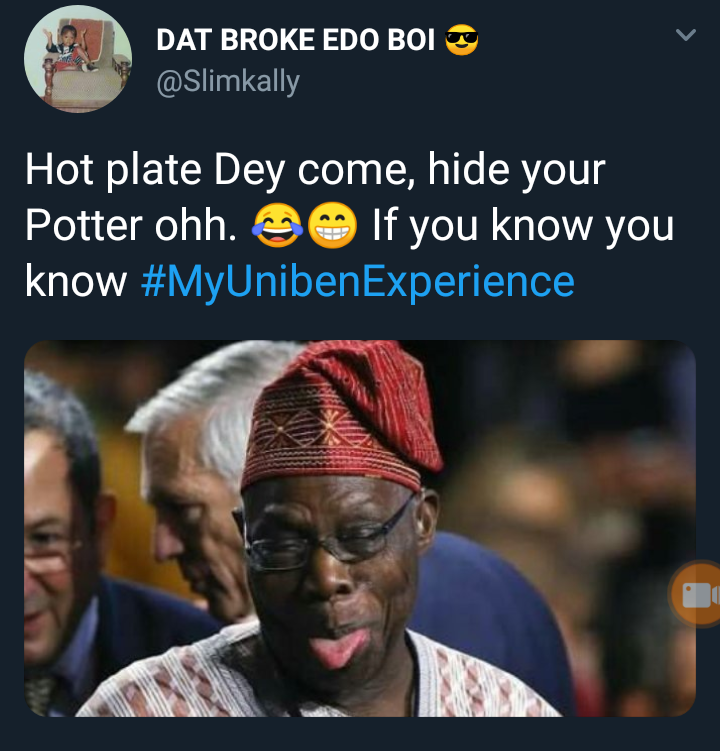Open the profile avatar of the tweet author
720x751 pixels.
(77, 59)
